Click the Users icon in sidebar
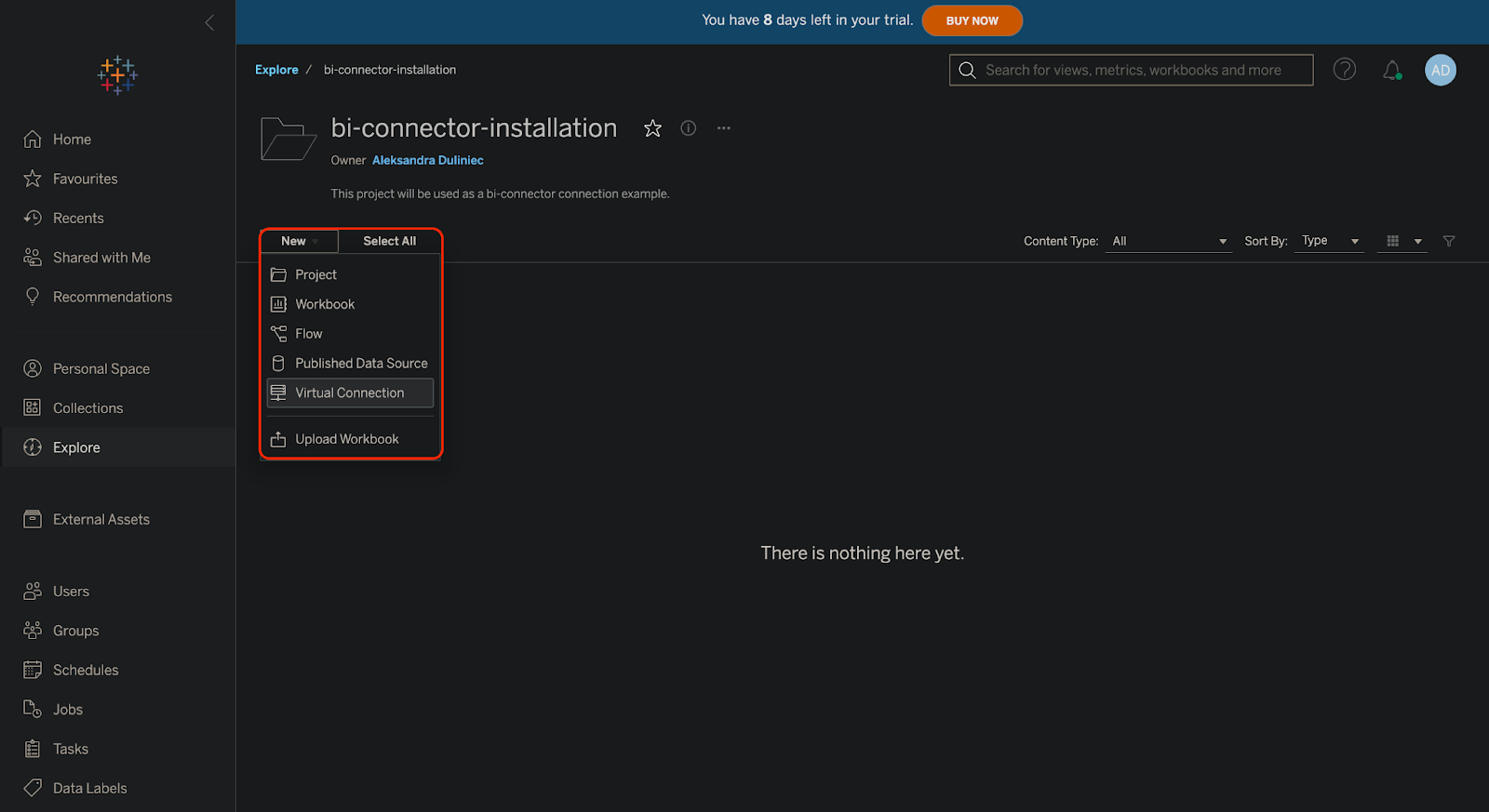1489x812 pixels. click(33, 591)
